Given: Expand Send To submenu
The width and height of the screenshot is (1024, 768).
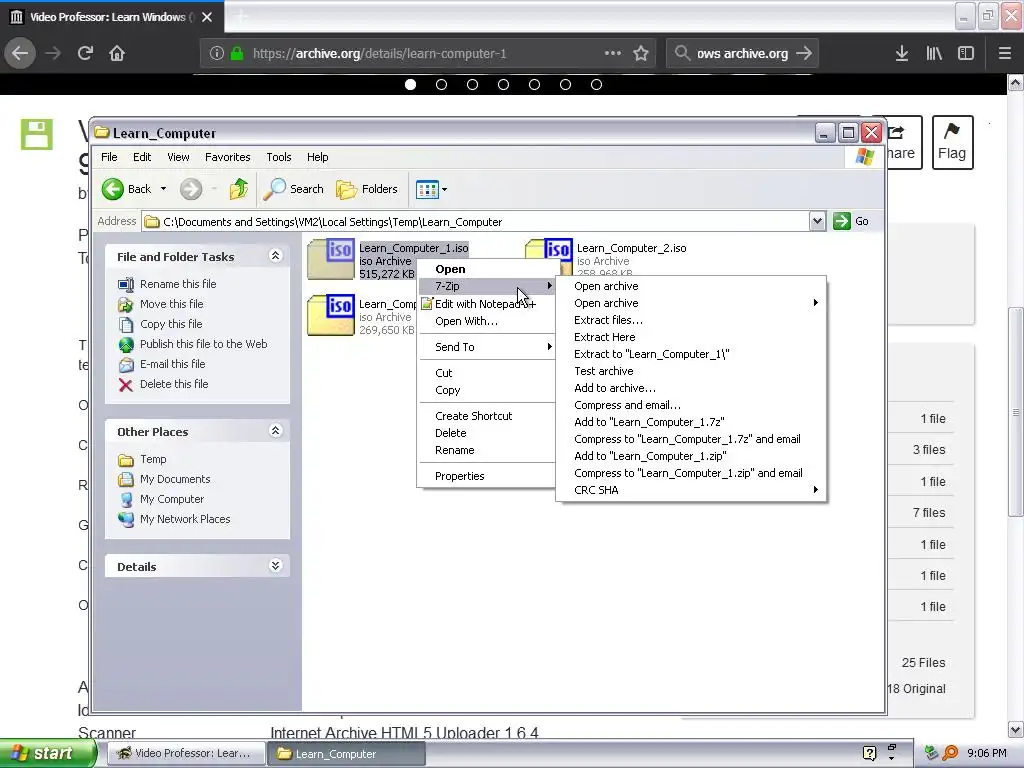Looking at the screenshot, I should click(x=486, y=347).
